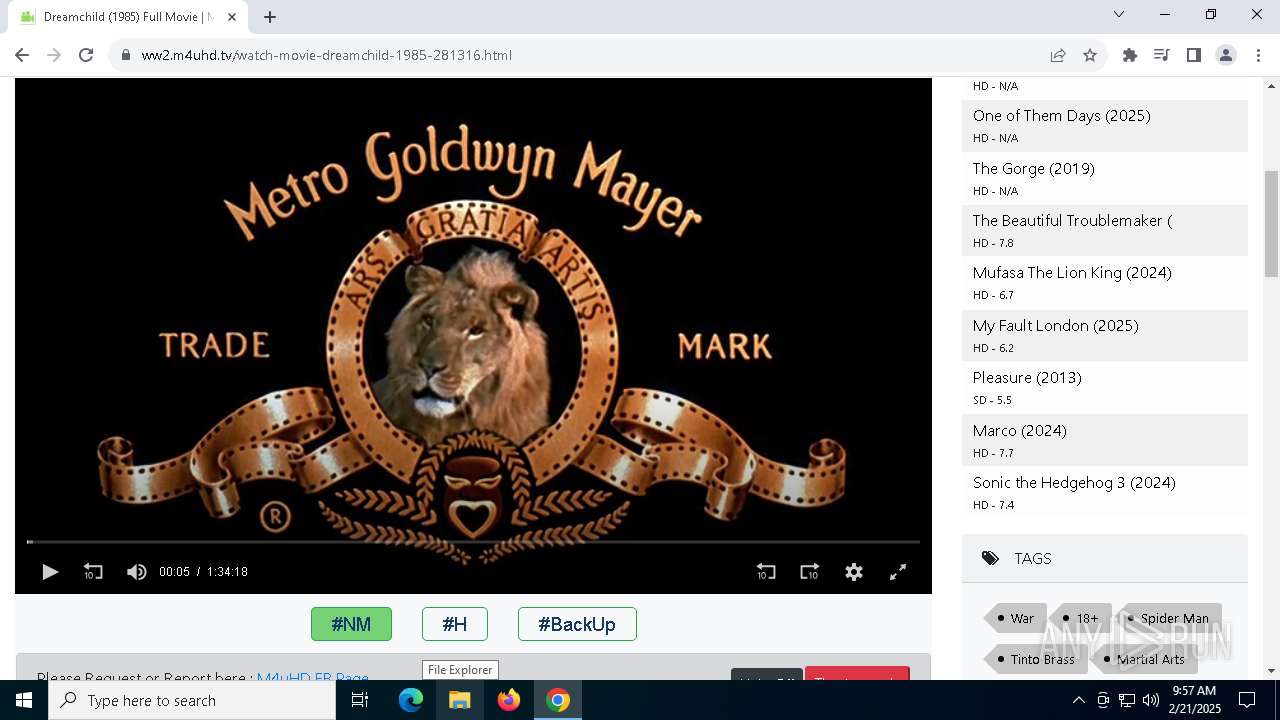Switch to Chrome taskbar icon
1280x720 pixels.
tap(558, 700)
